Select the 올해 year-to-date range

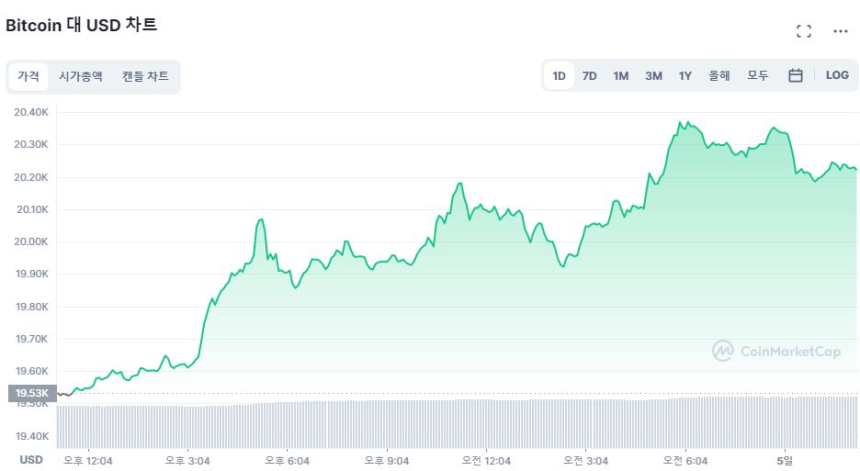(719, 76)
